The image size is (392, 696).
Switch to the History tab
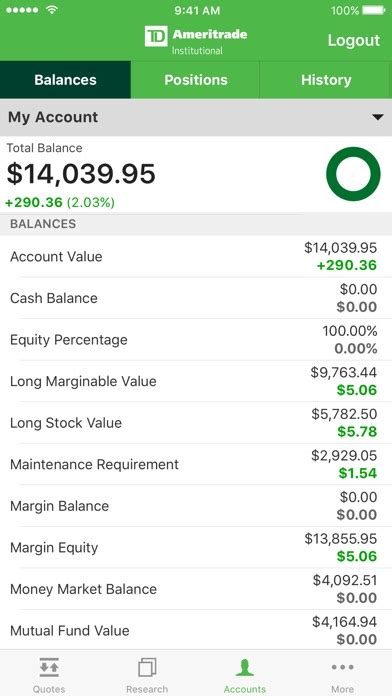(326, 80)
